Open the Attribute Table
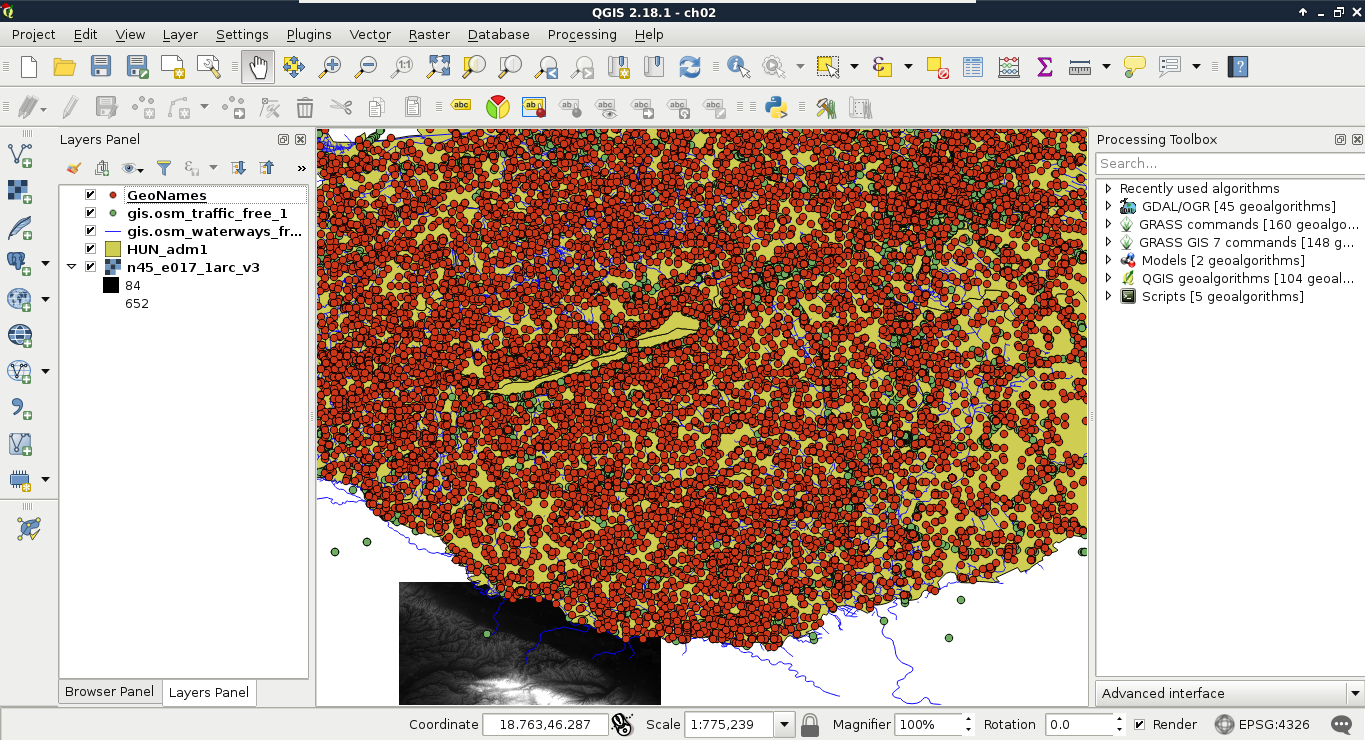Viewport: 1365px width, 740px height. 973,67
